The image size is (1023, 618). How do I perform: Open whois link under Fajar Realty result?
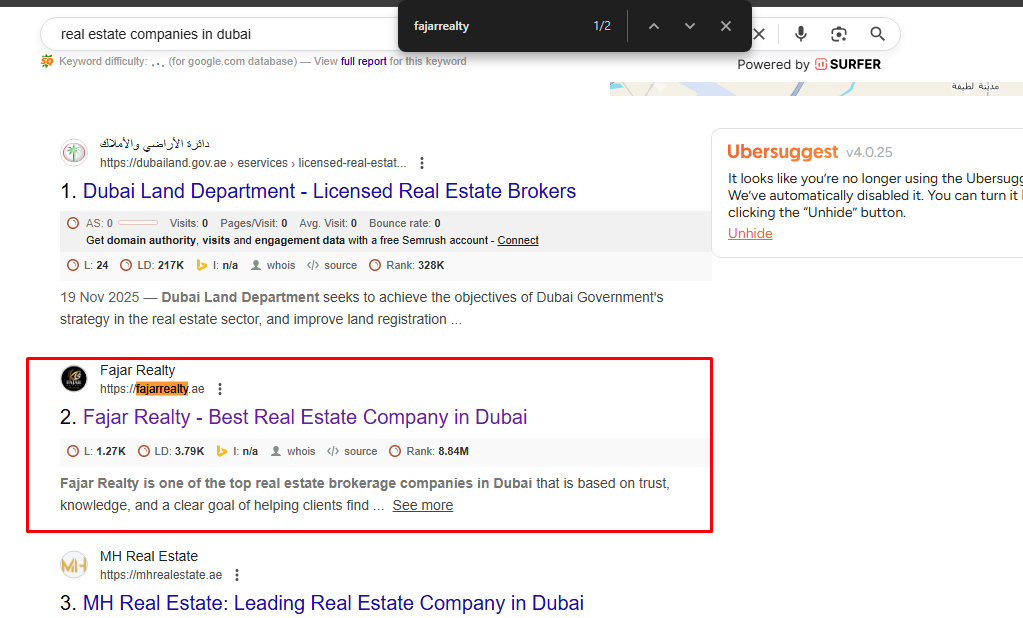click(300, 451)
